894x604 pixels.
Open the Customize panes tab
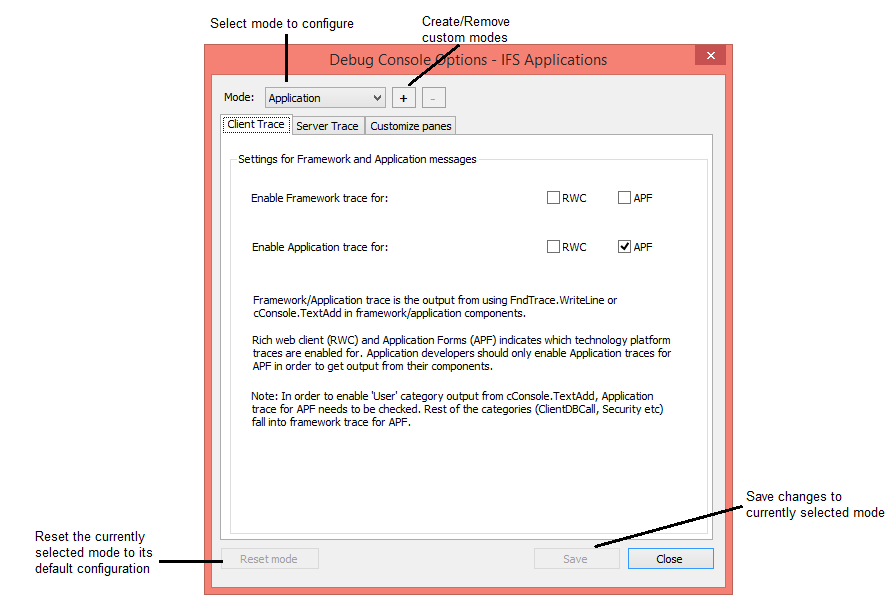[x=411, y=126]
